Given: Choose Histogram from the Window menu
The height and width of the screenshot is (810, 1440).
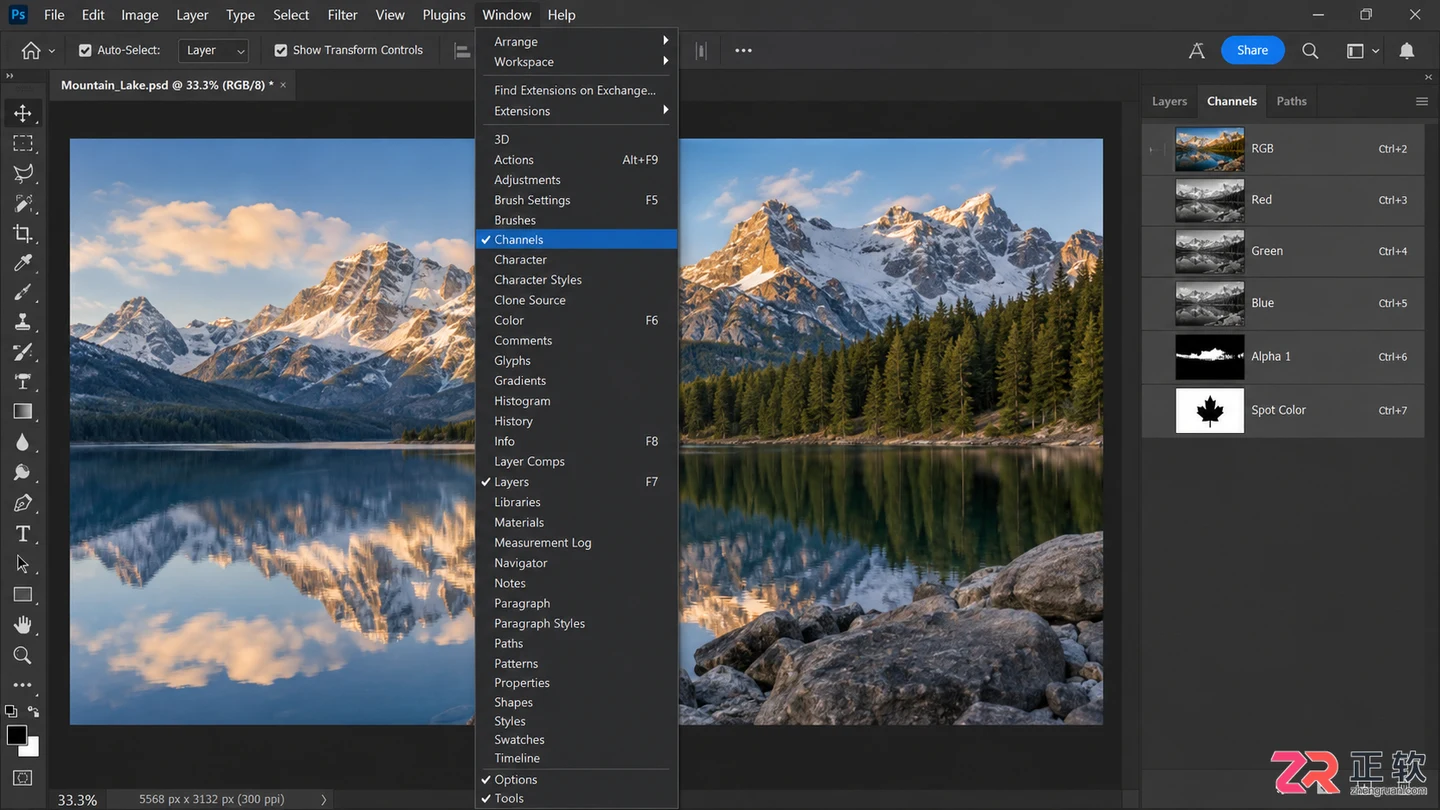Looking at the screenshot, I should click(x=577, y=401).
